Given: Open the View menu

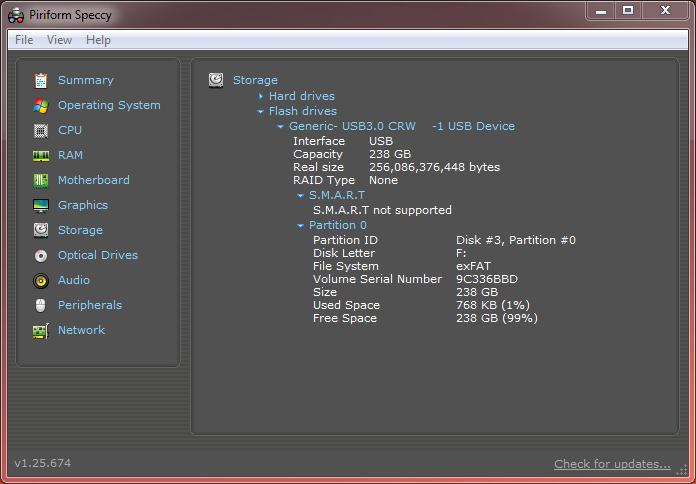Looking at the screenshot, I should (x=59, y=40).
